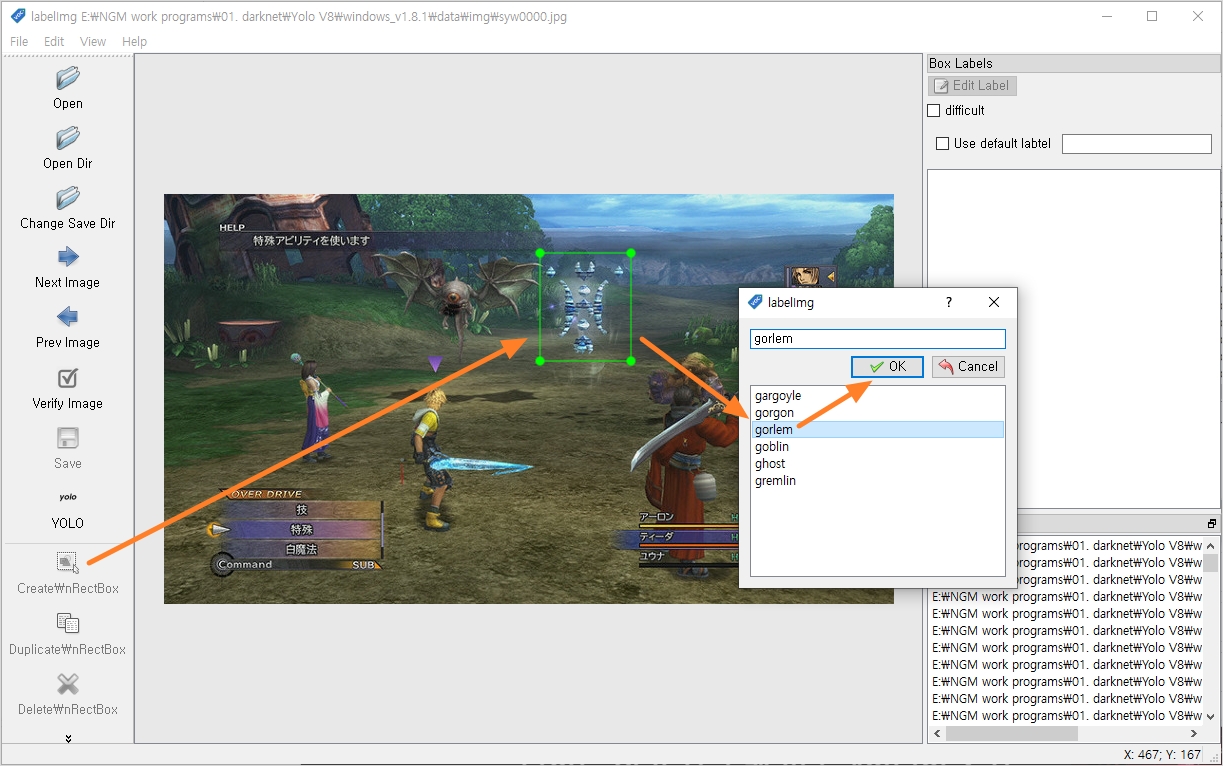
Task: Open the Help menu
Action: pos(134,42)
